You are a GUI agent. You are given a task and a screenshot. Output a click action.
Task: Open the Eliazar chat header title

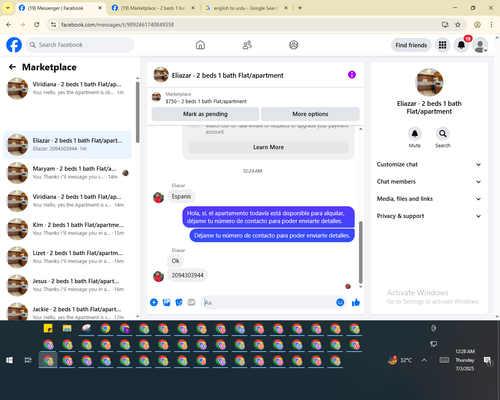point(227,76)
